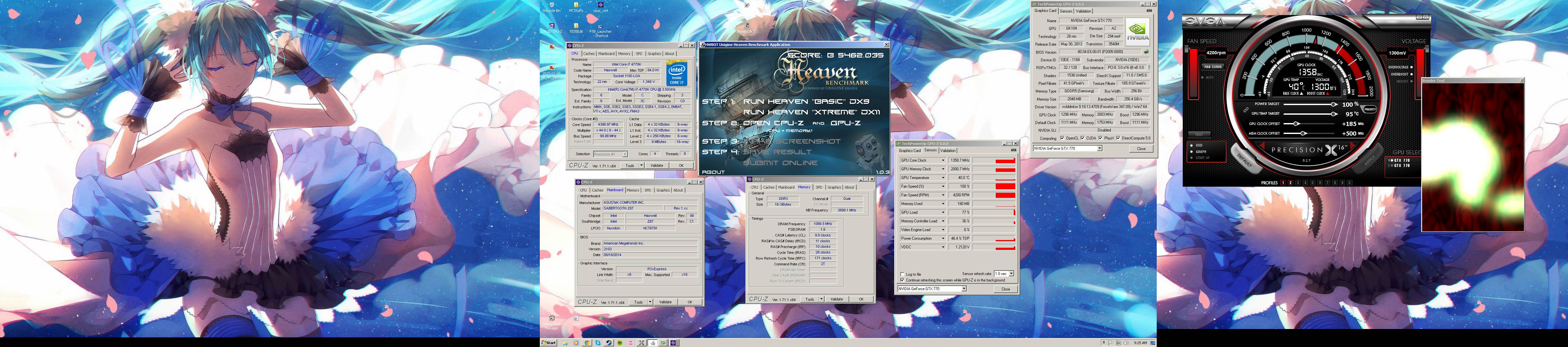Toggle the OpenCL checkbox in GPU-Z

[1062, 138]
